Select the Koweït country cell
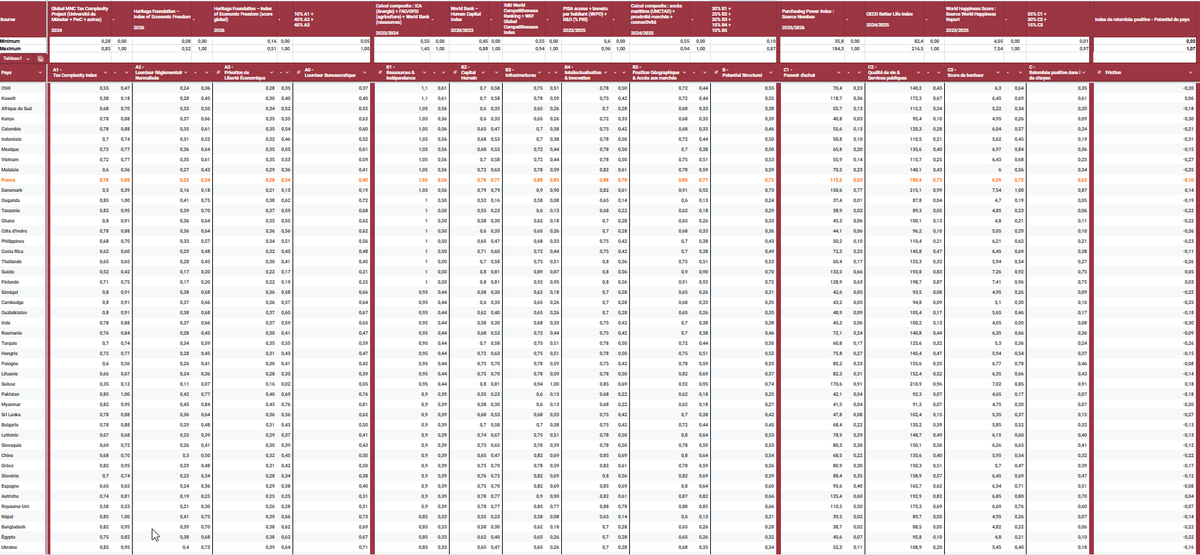 [x=23, y=98]
